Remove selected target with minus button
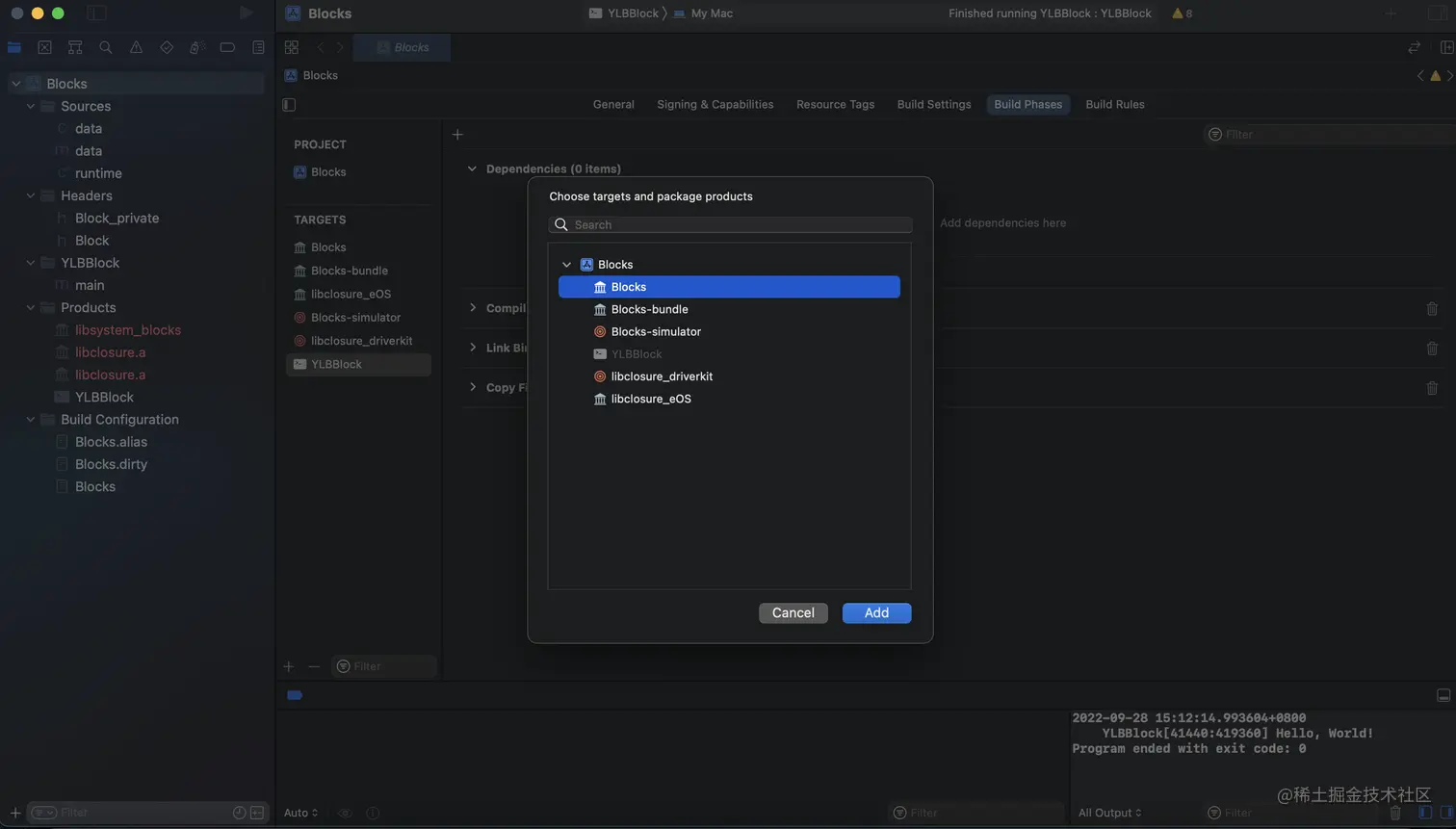 (314, 666)
